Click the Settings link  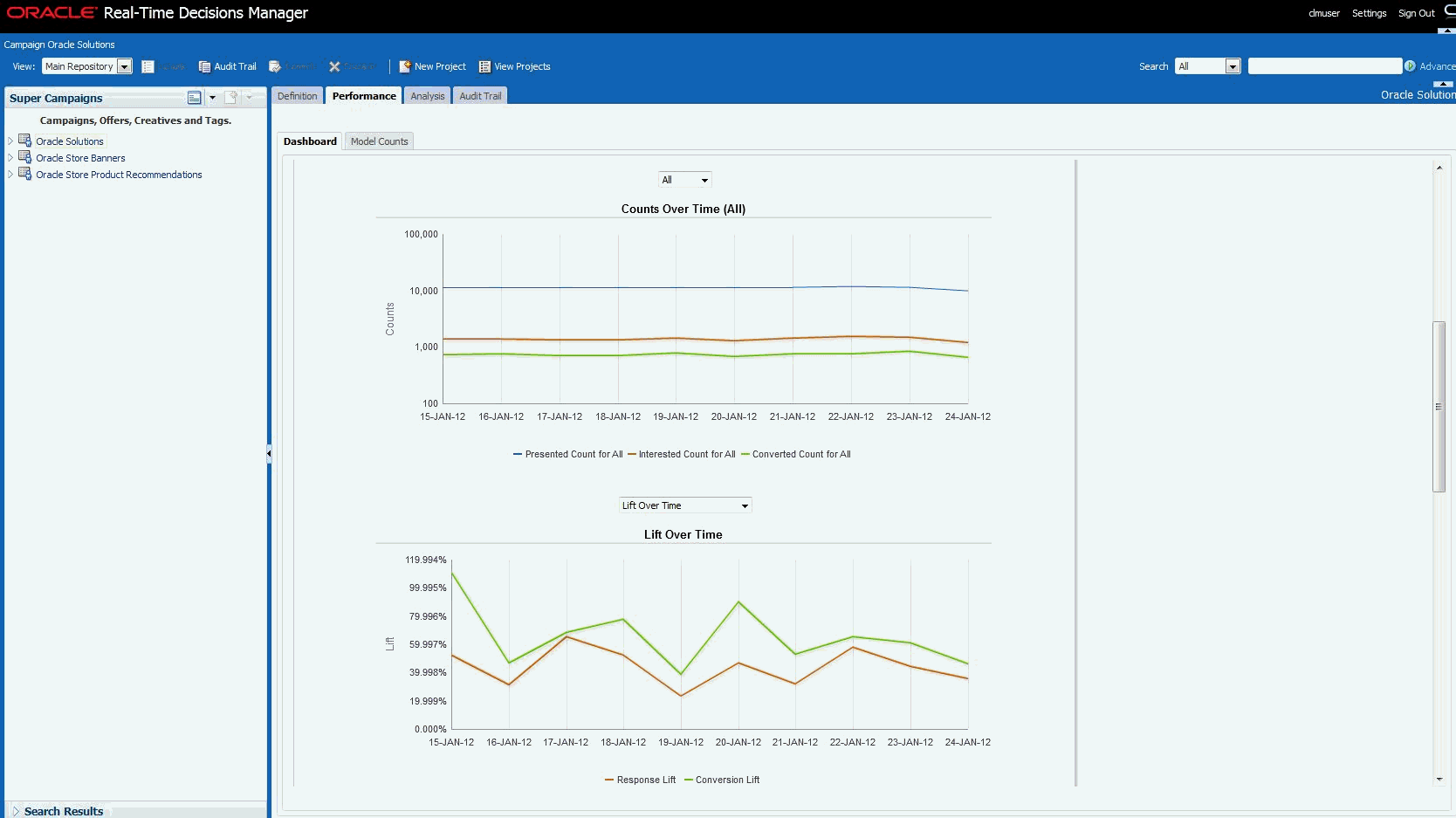(x=1369, y=13)
